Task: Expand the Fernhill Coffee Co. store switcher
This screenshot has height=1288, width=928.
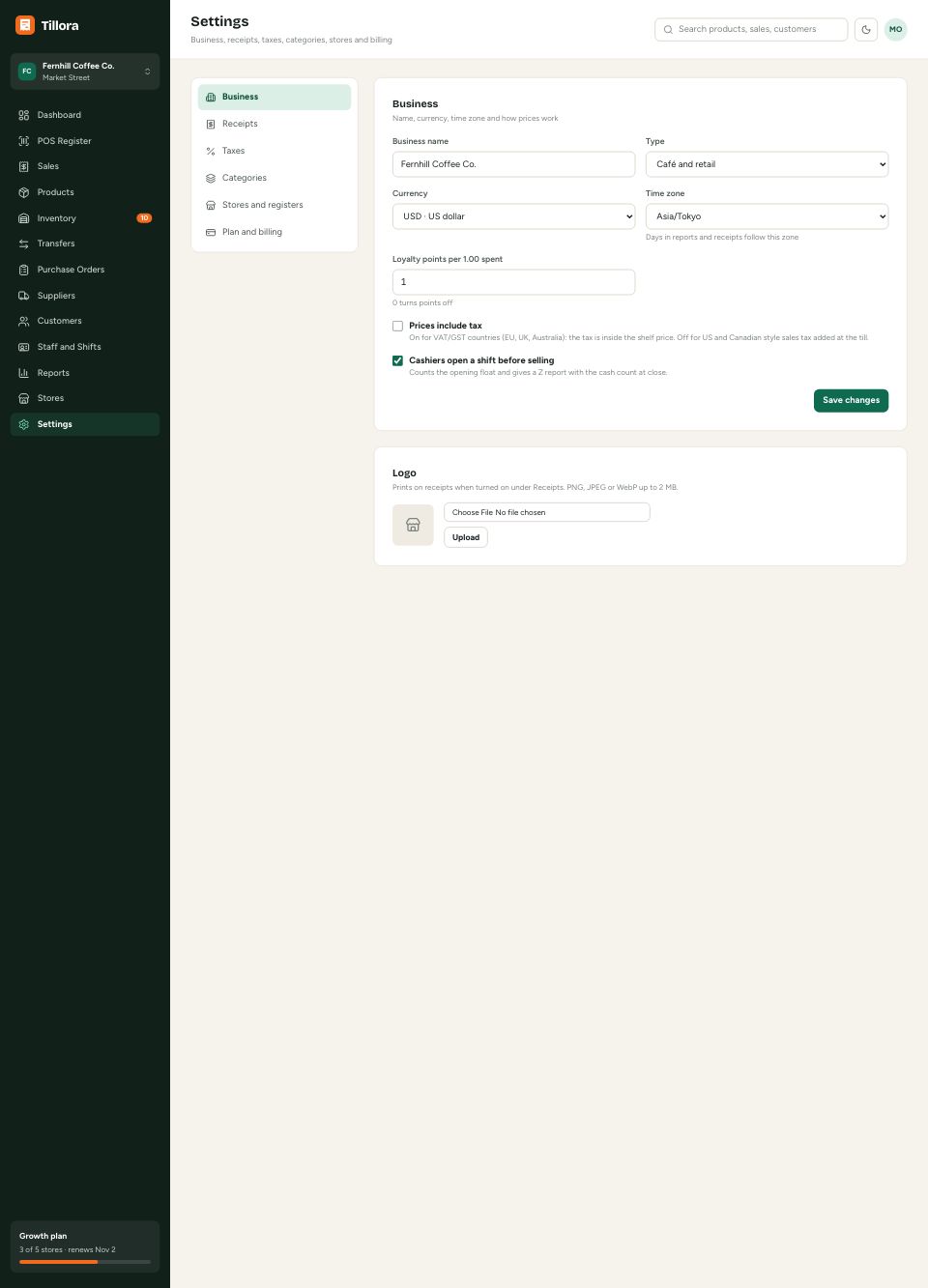Action: [x=85, y=72]
